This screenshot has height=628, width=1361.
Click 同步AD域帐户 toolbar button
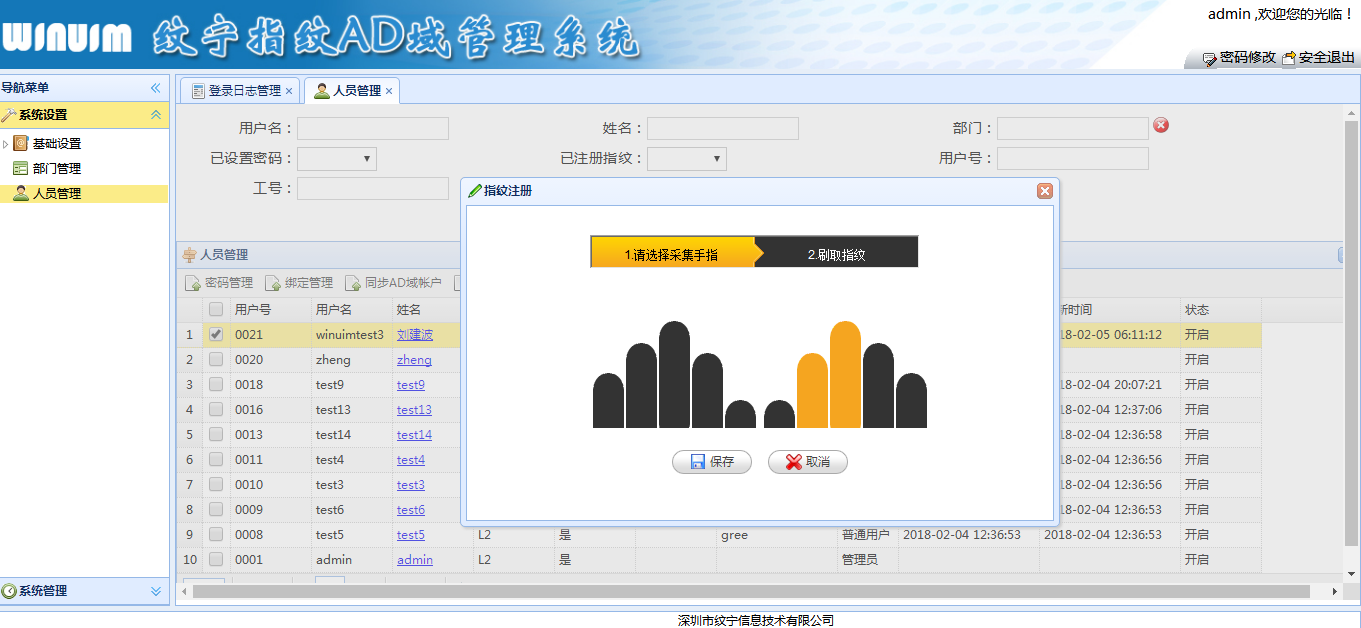click(x=393, y=283)
